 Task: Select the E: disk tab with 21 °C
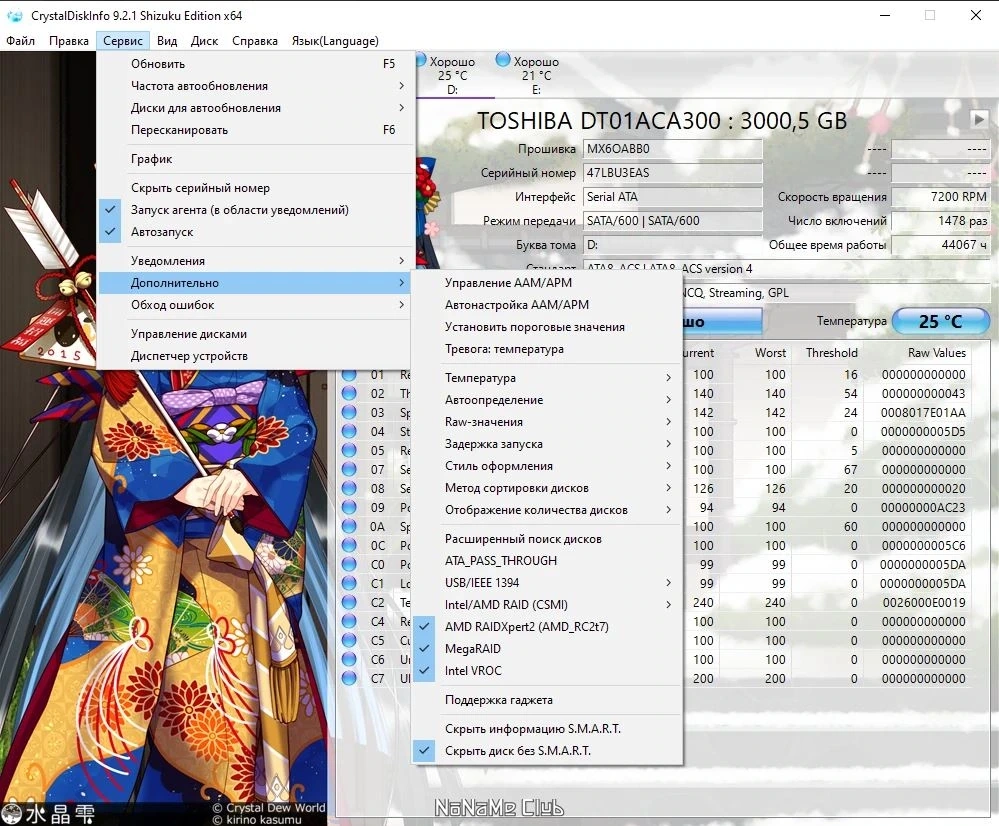(x=536, y=75)
